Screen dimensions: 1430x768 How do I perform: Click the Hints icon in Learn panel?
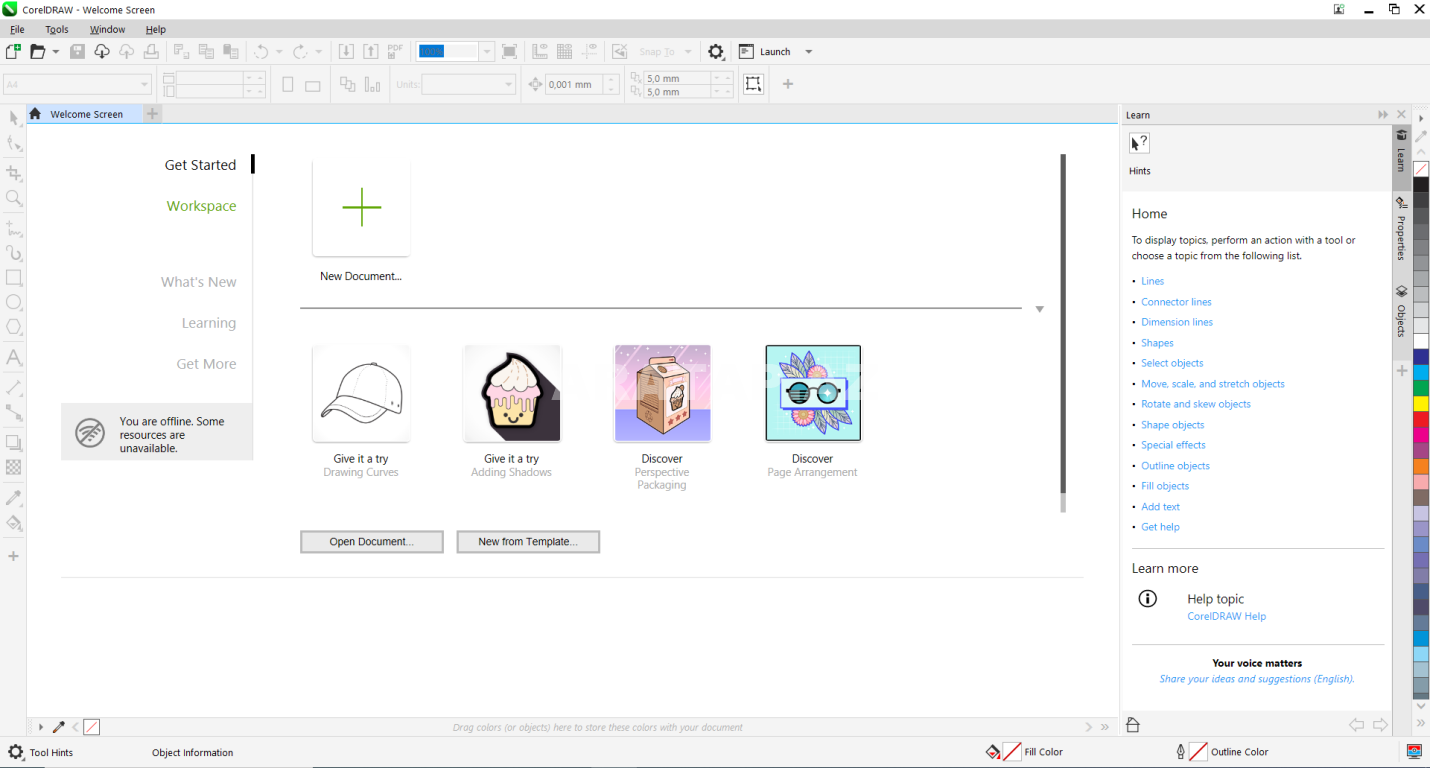pyautogui.click(x=1140, y=145)
